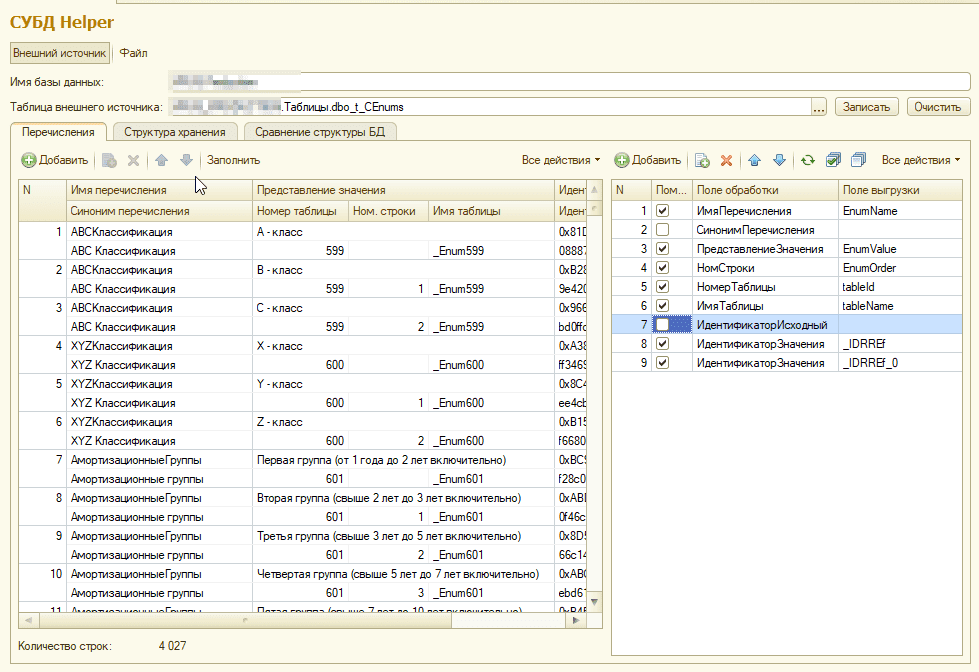The height and width of the screenshot is (672, 979).
Task: Select the 'Первая группа' value cell
Action: (403, 460)
